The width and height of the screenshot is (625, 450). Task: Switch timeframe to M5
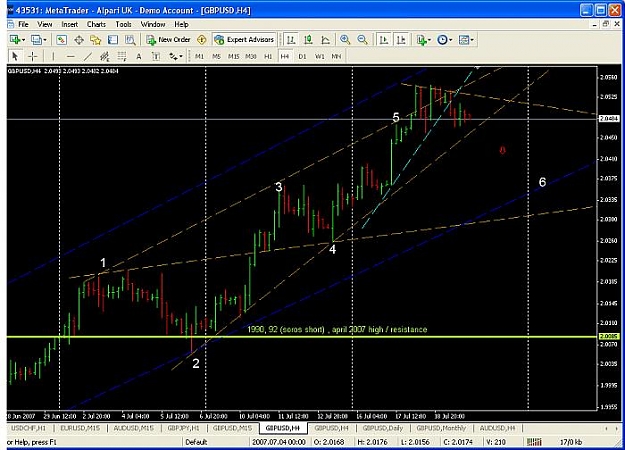(216, 56)
